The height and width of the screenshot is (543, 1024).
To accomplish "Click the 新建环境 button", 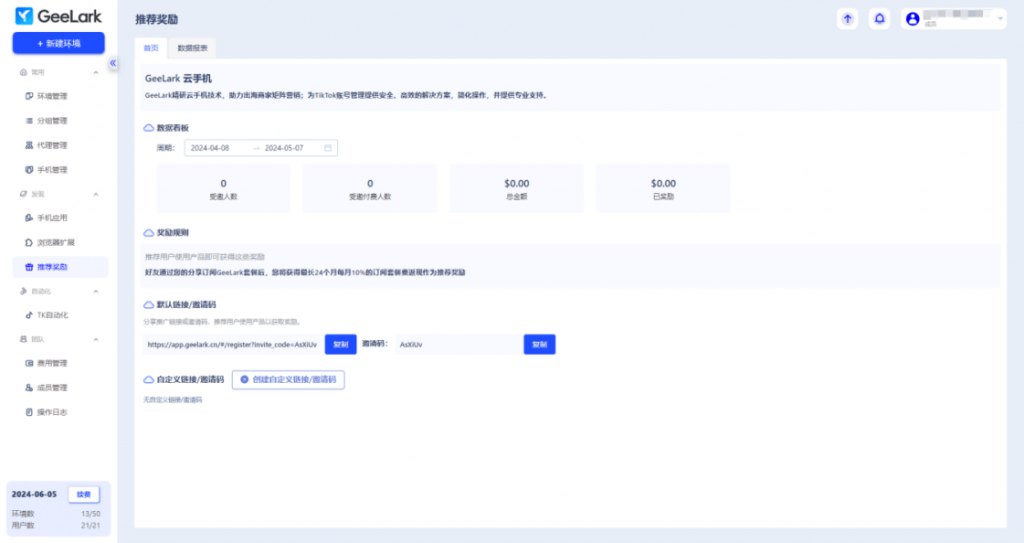I will (58, 43).
